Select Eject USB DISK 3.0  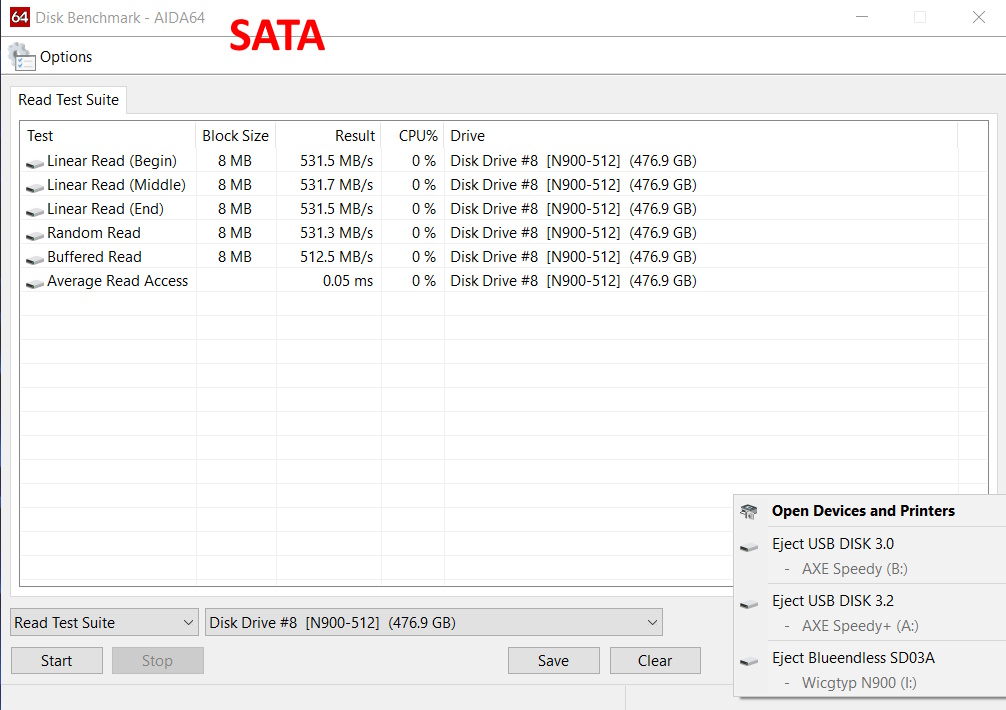[x=833, y=544]
